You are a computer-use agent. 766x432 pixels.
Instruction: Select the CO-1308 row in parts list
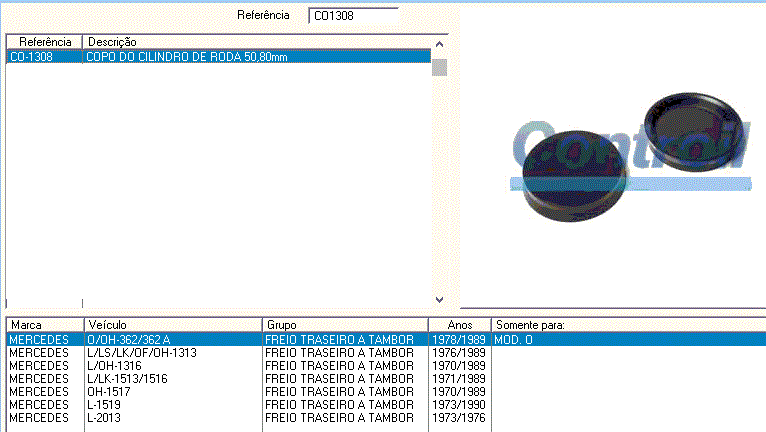(x=200, y=57)
